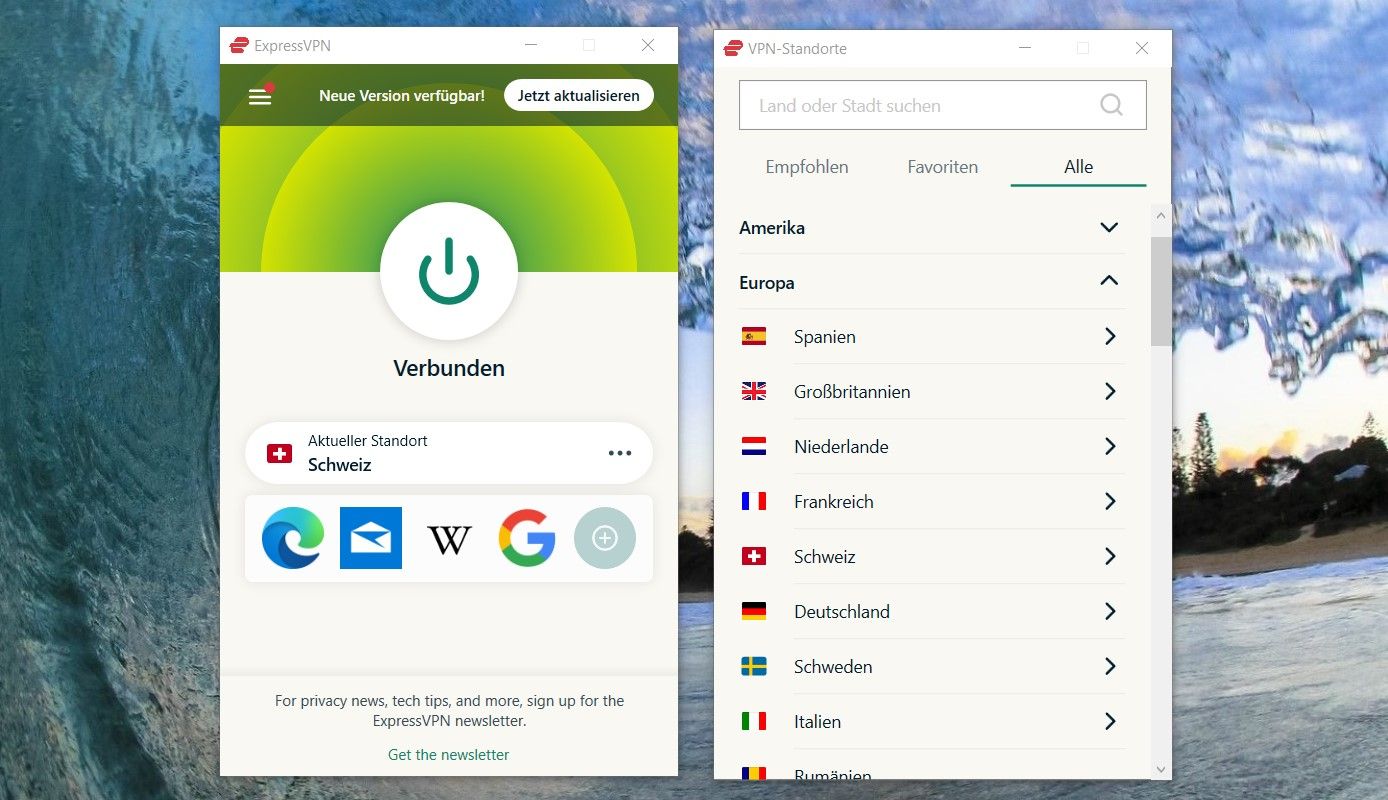The height and width of the screenshot is (800, 1388).
Task: Switch to the Alle tab
Action: (1078, 167)
